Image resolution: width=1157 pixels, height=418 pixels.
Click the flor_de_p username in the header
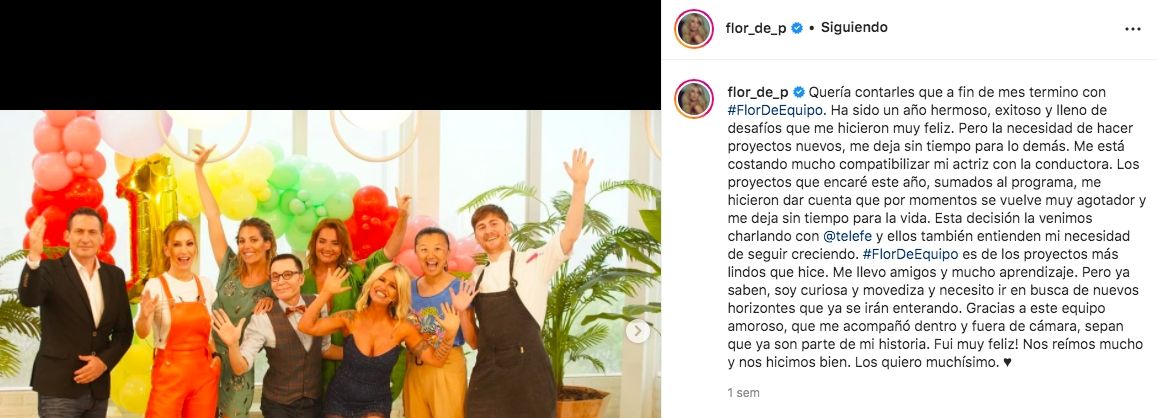pyautogui.click(x=756, y=28)
